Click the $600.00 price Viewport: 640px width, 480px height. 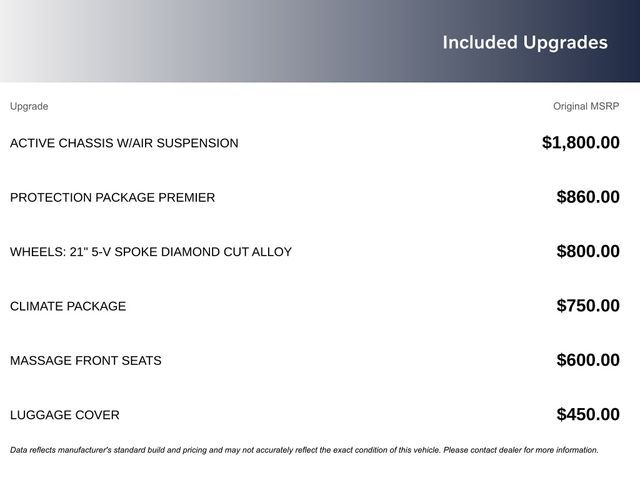tap(588, 360)
